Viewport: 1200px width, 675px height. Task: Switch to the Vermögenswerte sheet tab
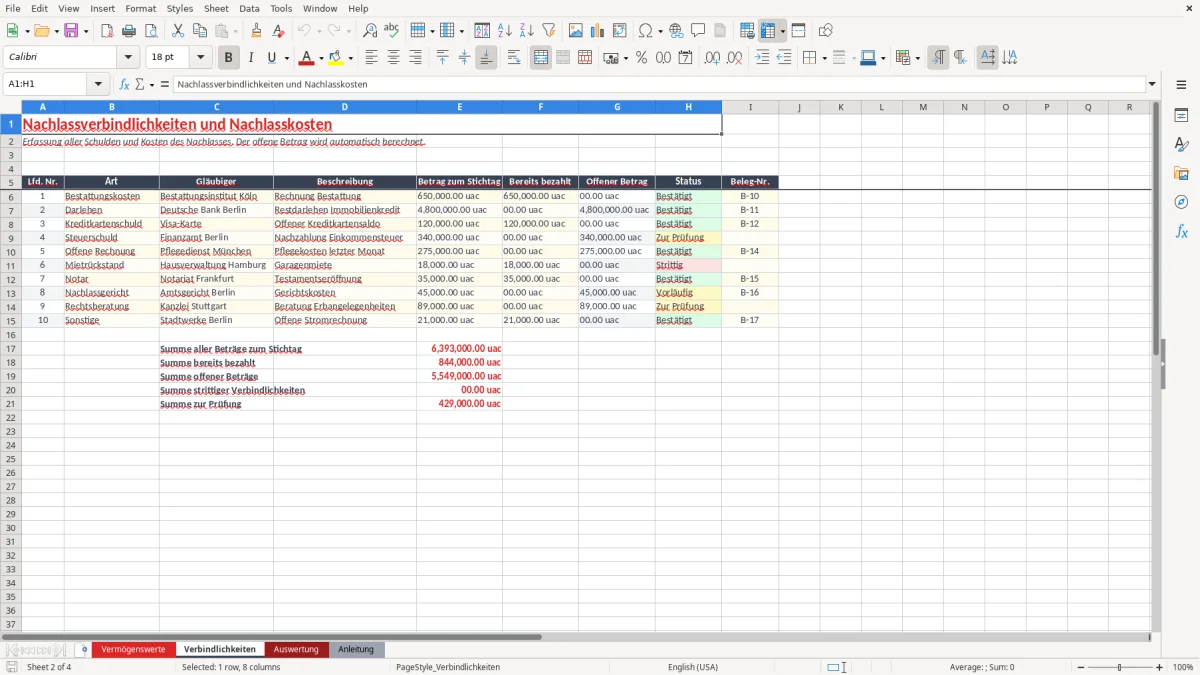click(x=134, y=649)
